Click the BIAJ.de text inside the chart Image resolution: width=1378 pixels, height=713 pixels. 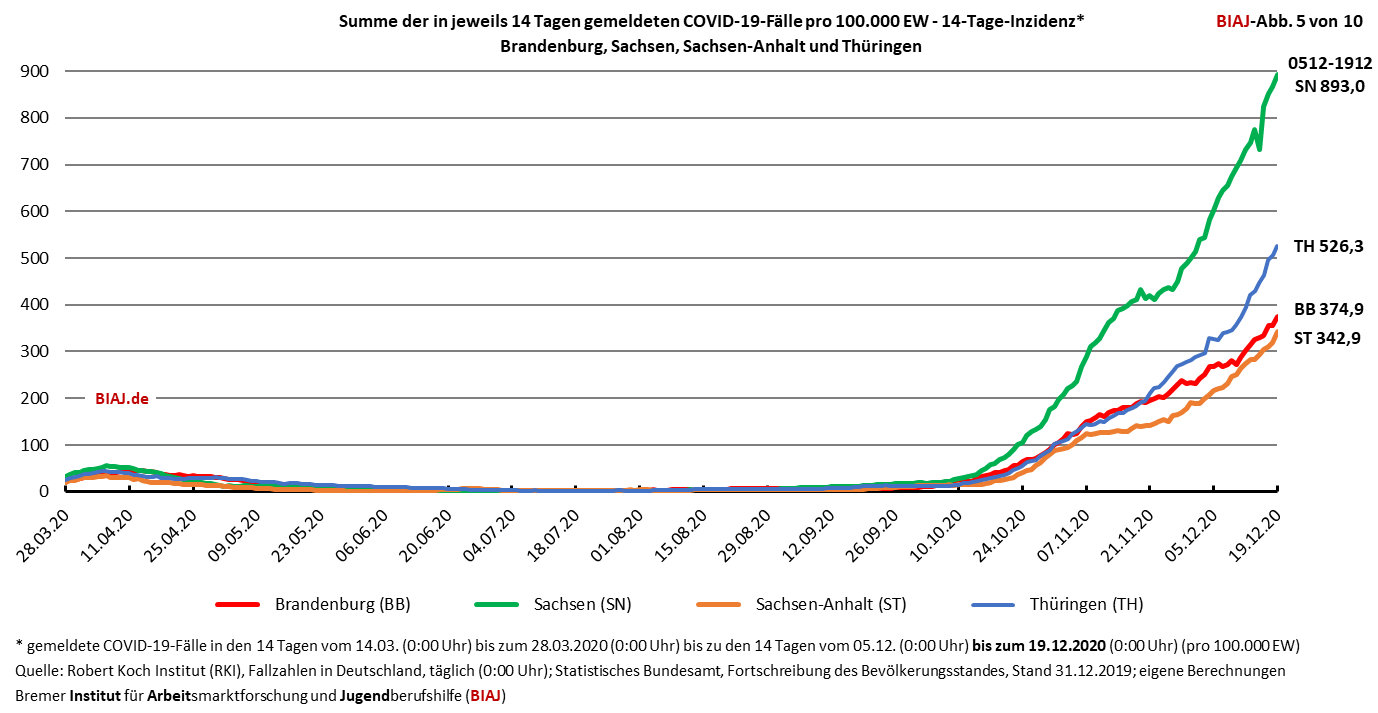click(x=122, y=398)
